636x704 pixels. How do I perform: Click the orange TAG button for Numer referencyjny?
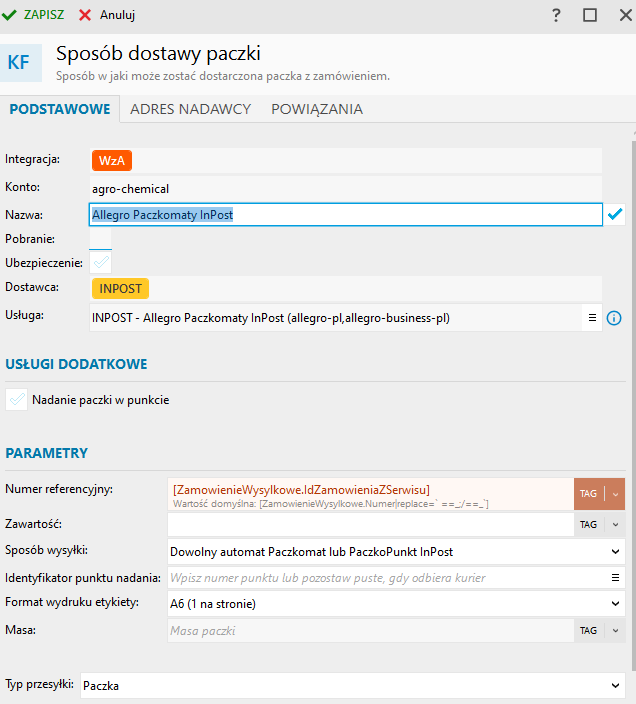[x=588, y=493]
